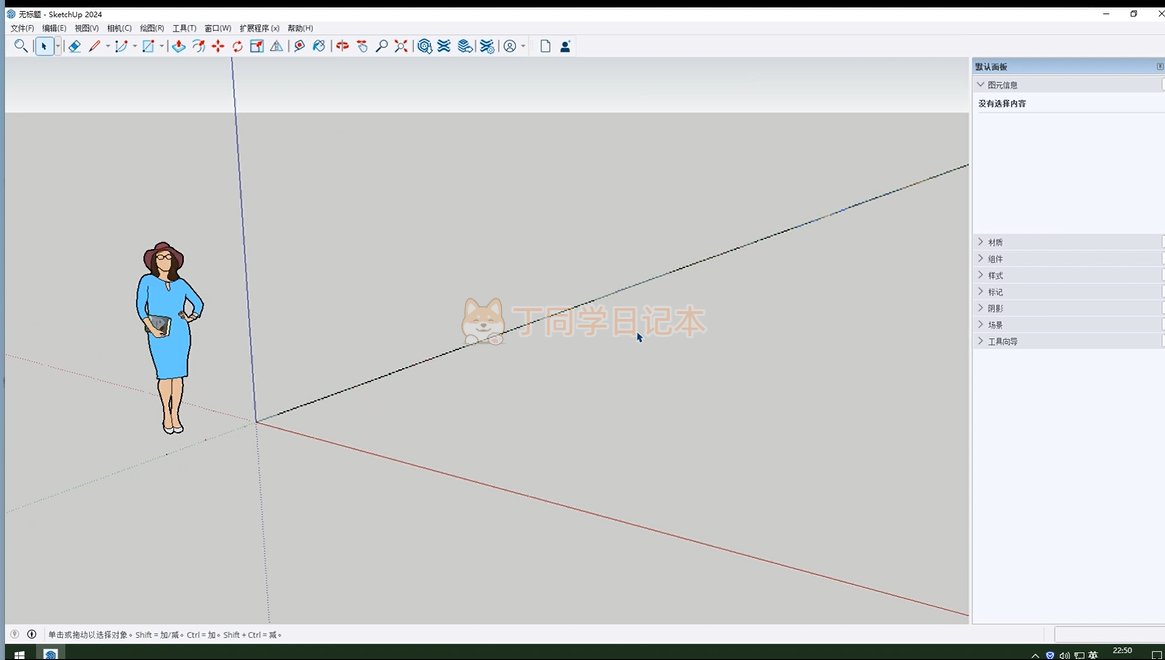Close the 默认面板 tray
Image resolution: width=1165 pixels, height=660 pixels.
[1160, 67]
